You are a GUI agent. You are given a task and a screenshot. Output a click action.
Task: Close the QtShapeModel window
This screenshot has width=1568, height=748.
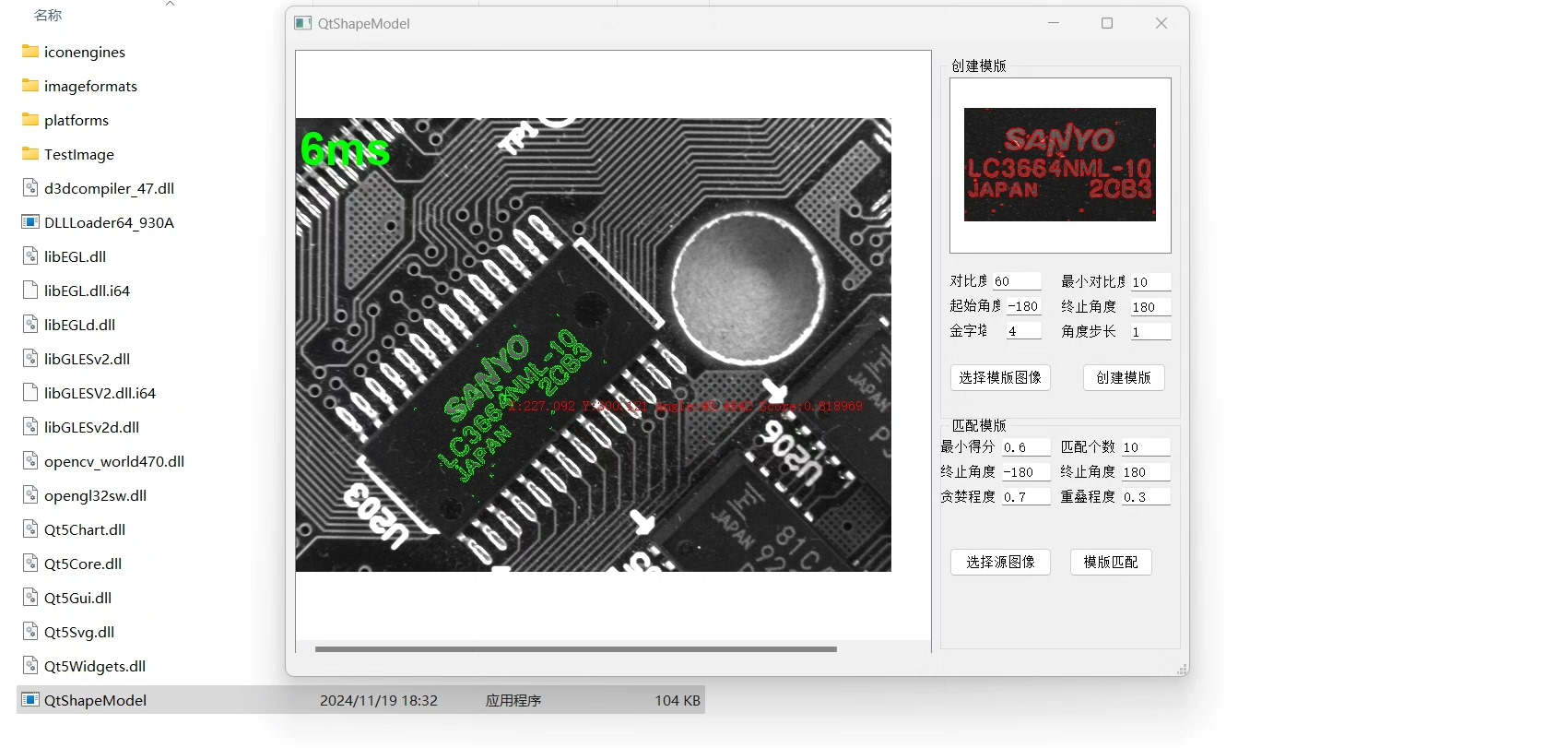pyautogui.click(x=1161, y=23)
